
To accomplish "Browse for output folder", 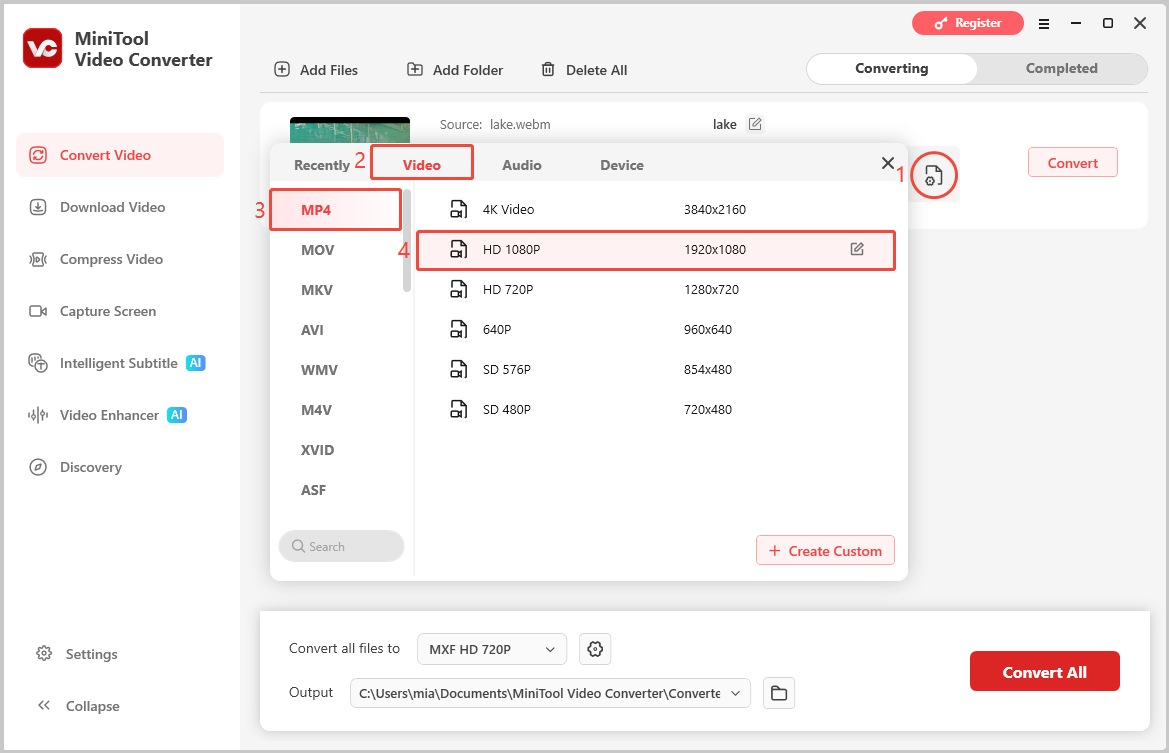I will pos(779,693).
